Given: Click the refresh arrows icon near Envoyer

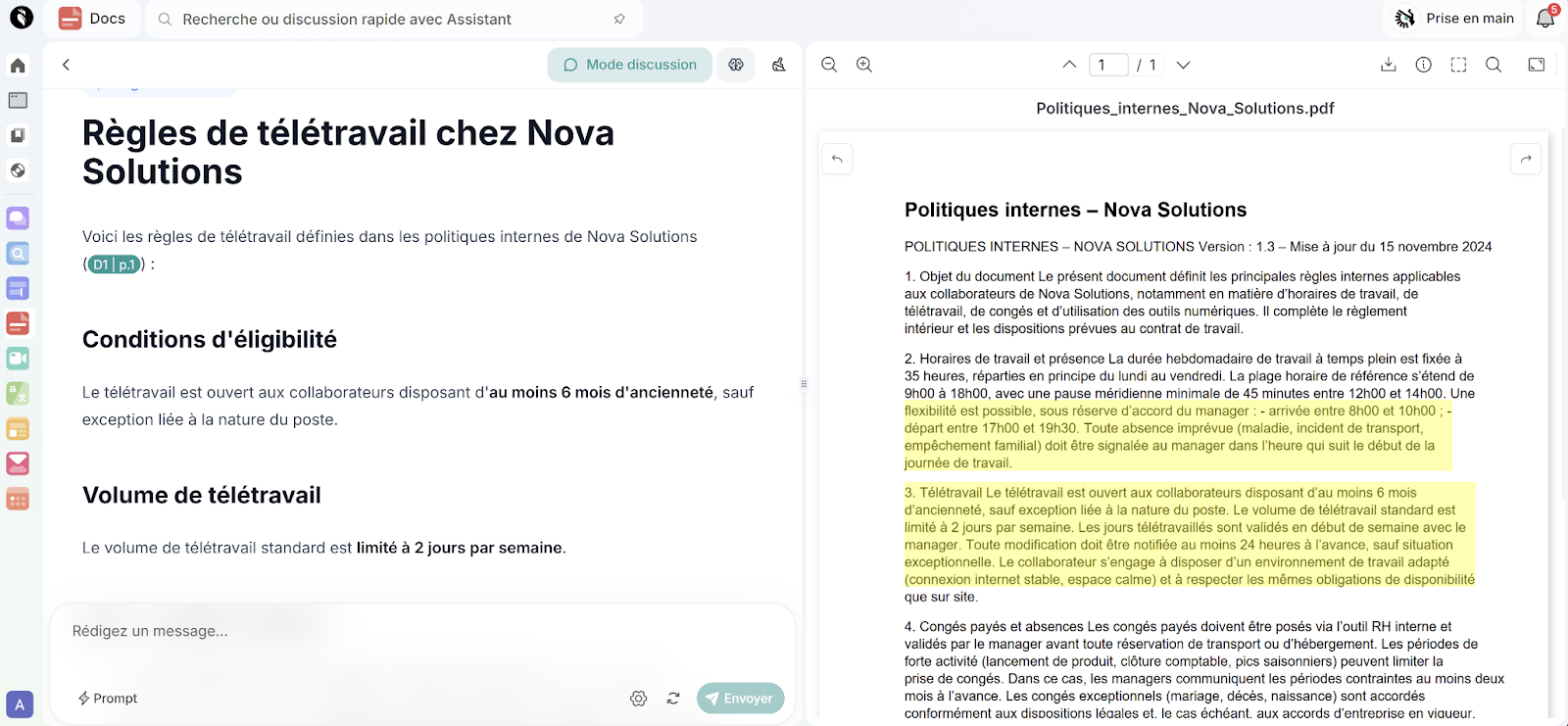Looking at the screenshot, I should click(x=673, y=699).
